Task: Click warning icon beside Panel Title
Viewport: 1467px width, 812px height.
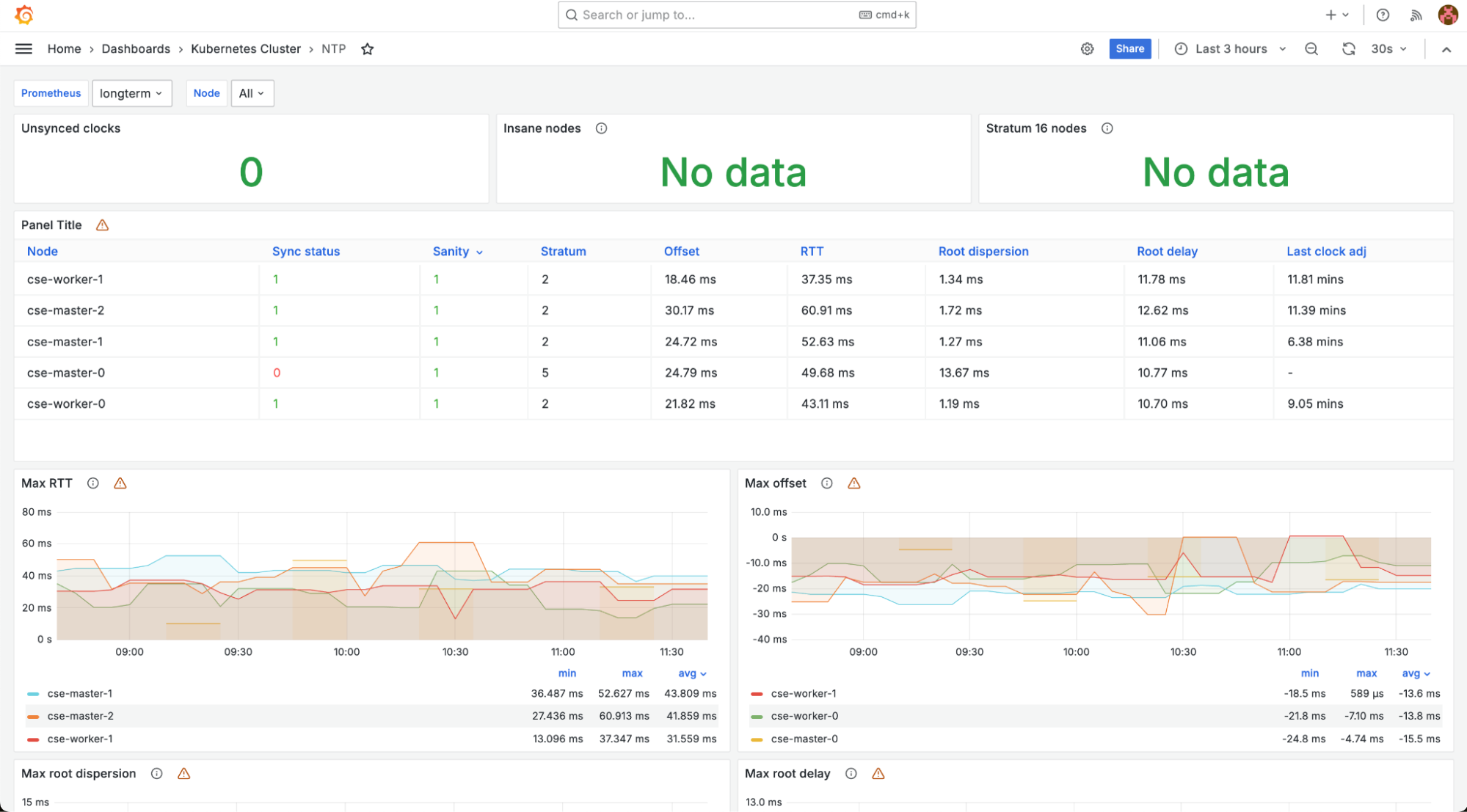Action: pyautogui.click(x=102, y=225)
